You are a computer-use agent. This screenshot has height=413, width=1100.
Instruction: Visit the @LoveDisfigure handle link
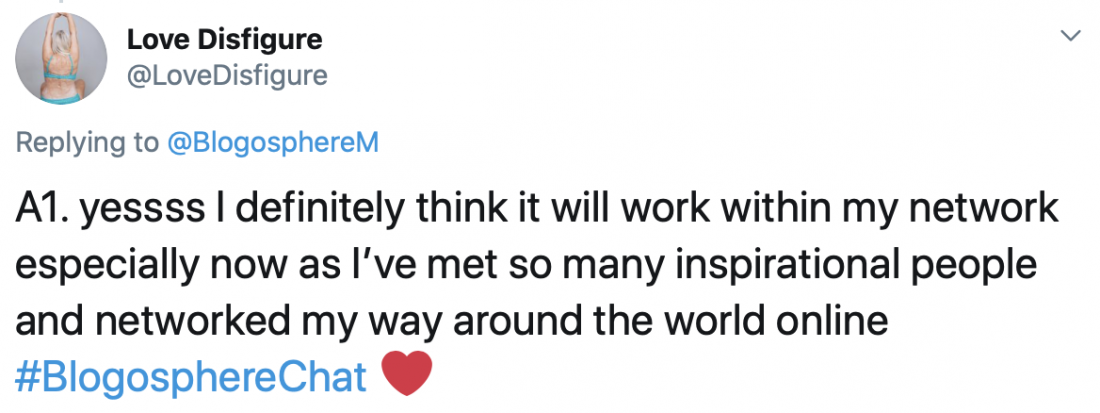pyautogui.click(x=227, y=76)
